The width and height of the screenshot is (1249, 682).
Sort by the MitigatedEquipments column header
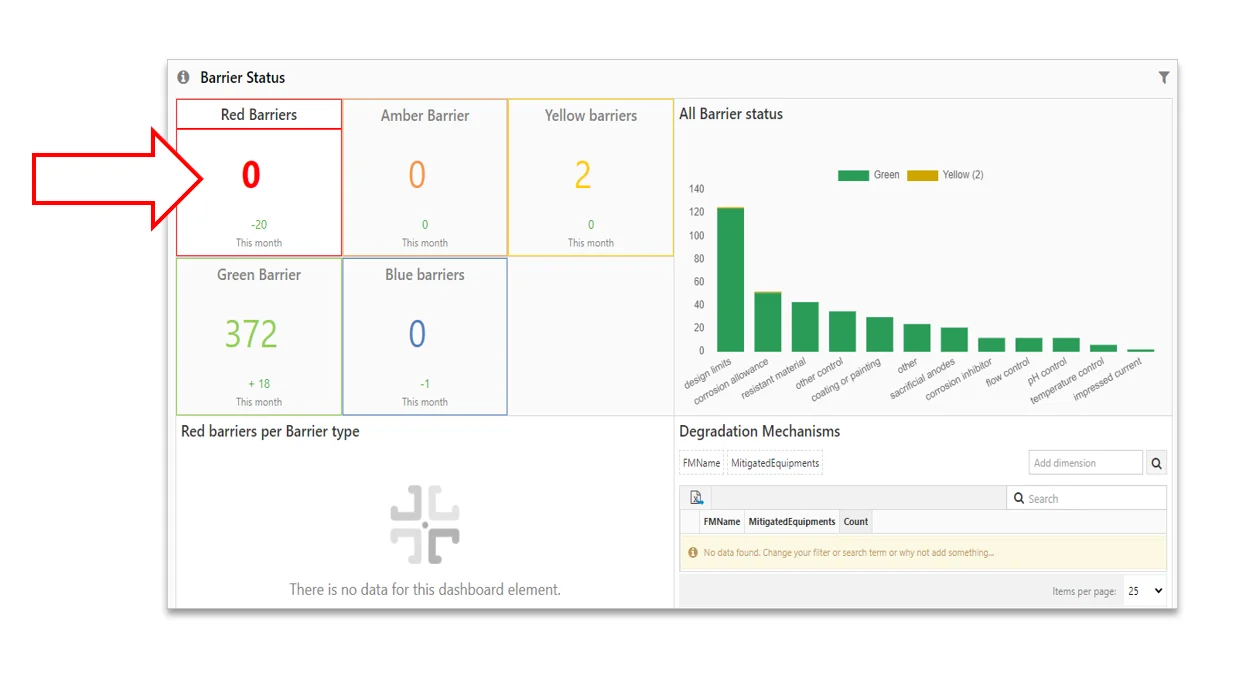tap(792, 521)
